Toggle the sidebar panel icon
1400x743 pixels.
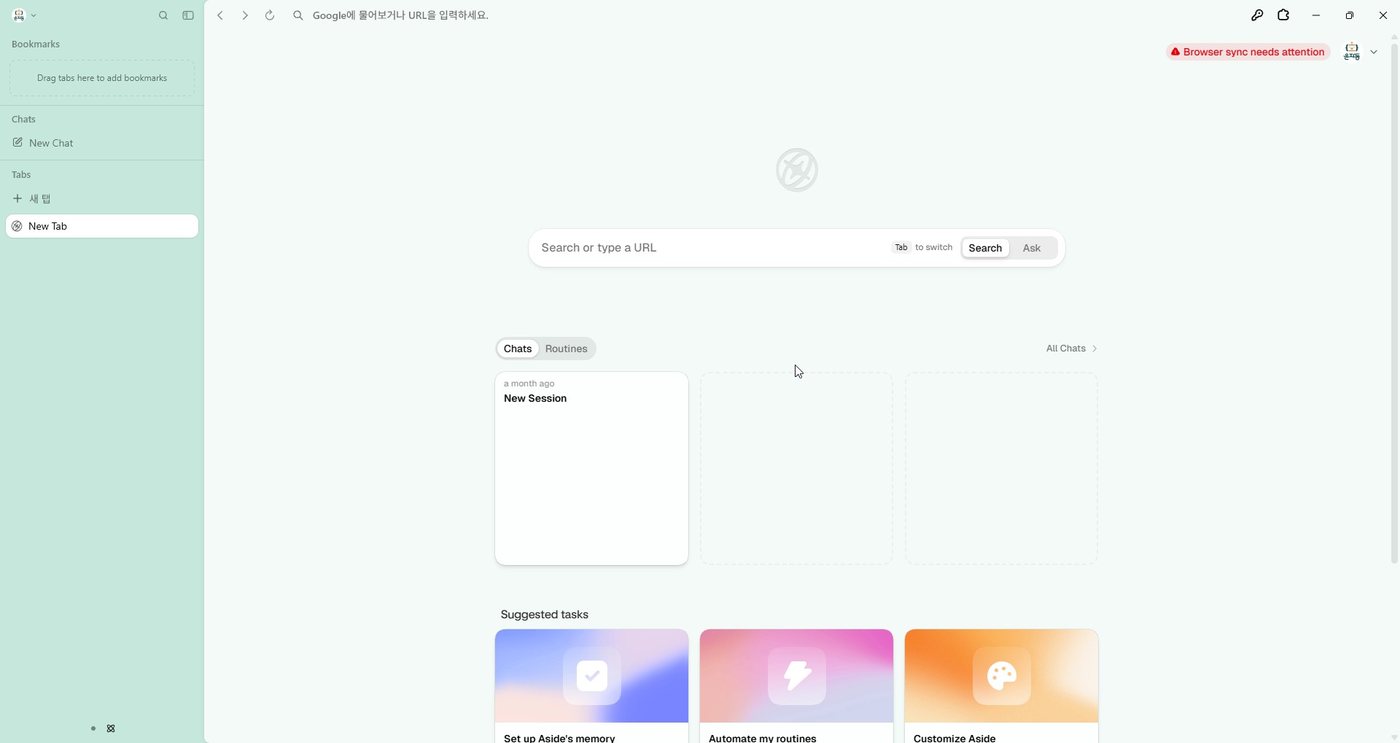(188, 15)
